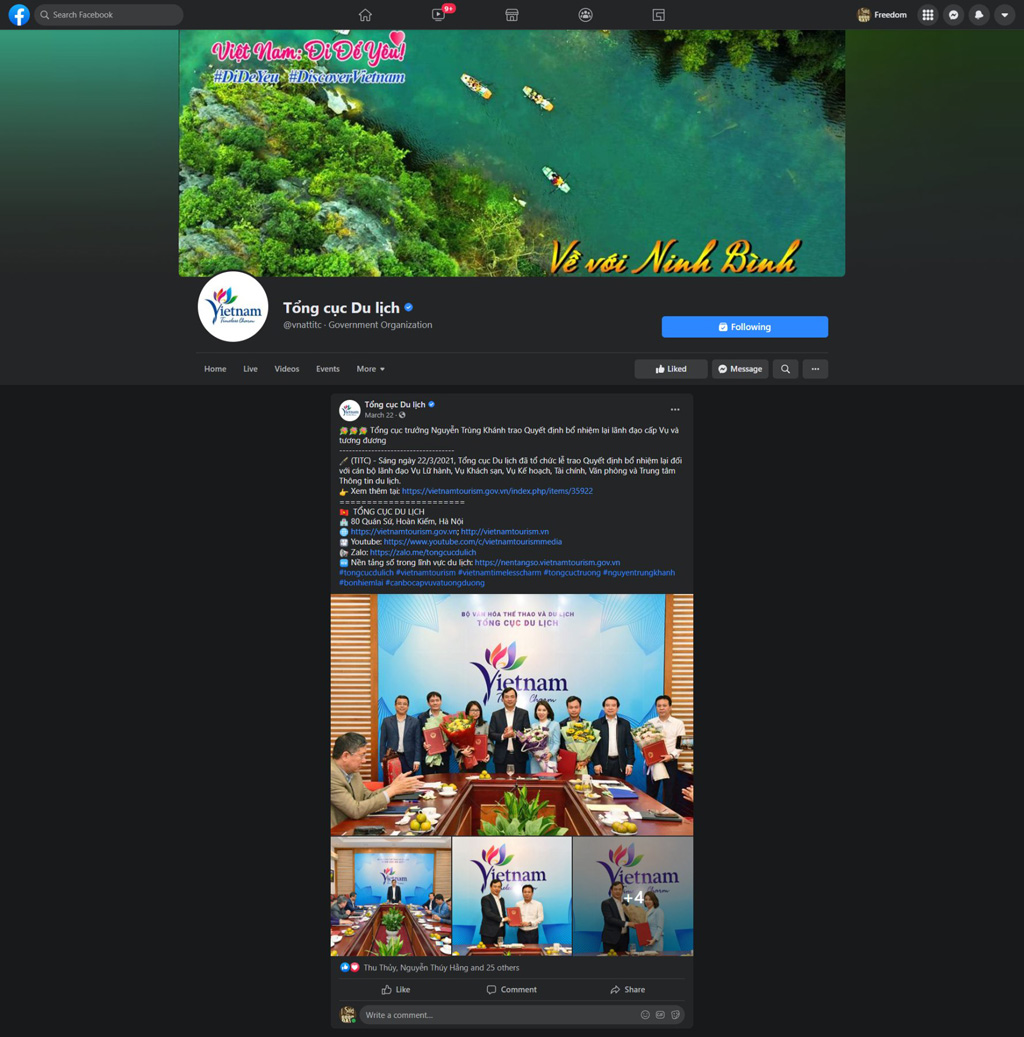This screenshot has width=1024, height=1037.
Task: View who reacted: Thu Thủy and 25 others
Action: tap(441, 968)
